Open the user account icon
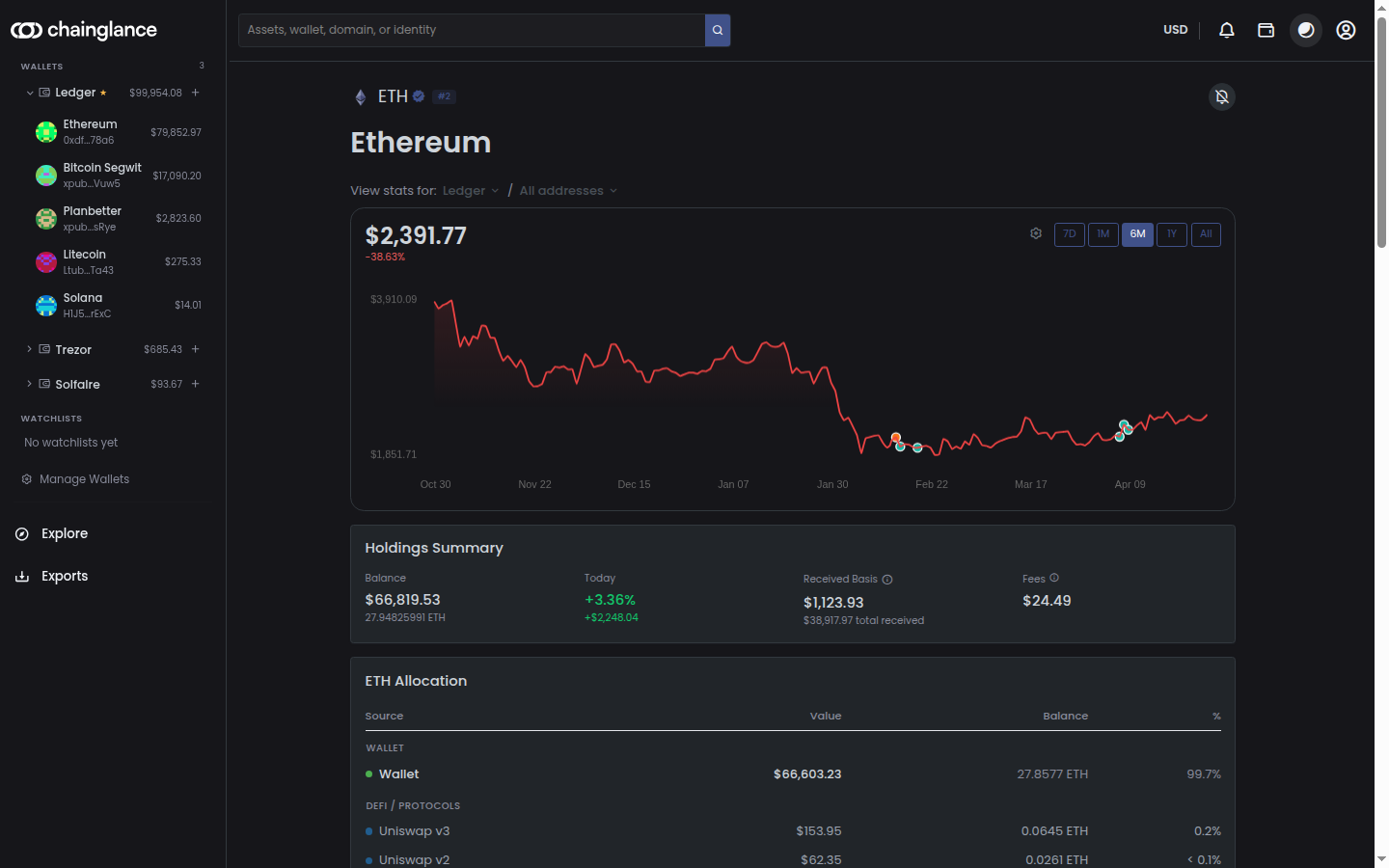Screen dimensions: 1389x868 pos(1346,30)
